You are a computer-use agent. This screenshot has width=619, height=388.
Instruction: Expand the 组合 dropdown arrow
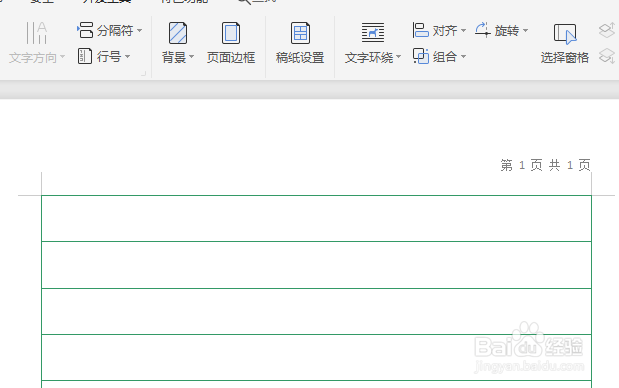click(463, 57)
